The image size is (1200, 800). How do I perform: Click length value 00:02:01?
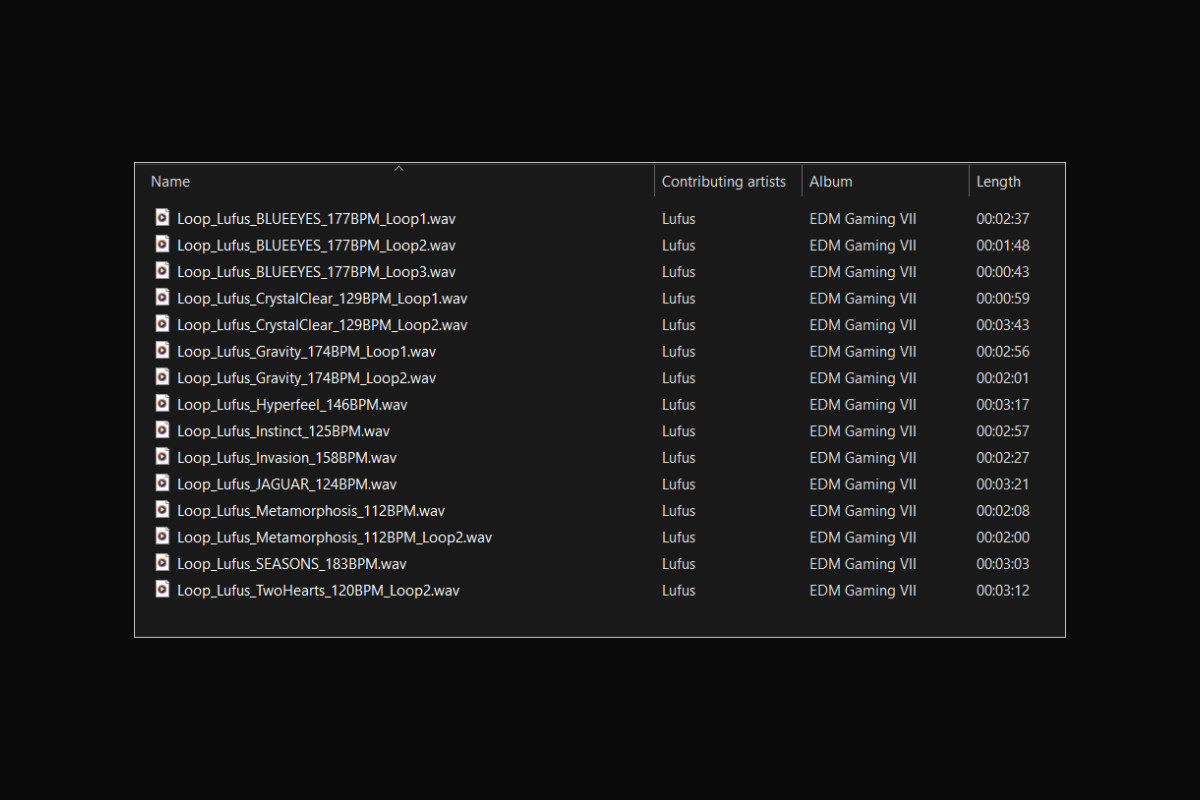[1003, 378]
